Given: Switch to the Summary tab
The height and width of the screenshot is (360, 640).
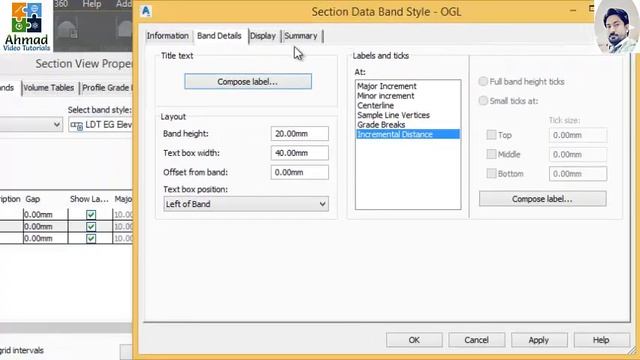Looking at the screenshot, I should 301,36.
